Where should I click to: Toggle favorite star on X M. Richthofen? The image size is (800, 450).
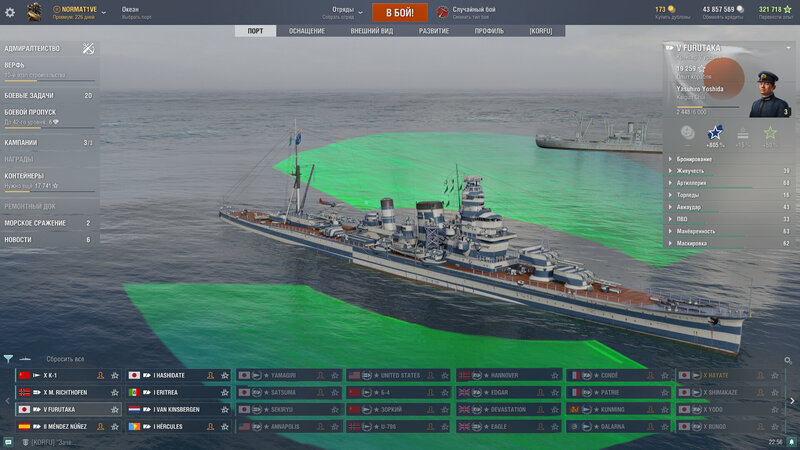115,392
